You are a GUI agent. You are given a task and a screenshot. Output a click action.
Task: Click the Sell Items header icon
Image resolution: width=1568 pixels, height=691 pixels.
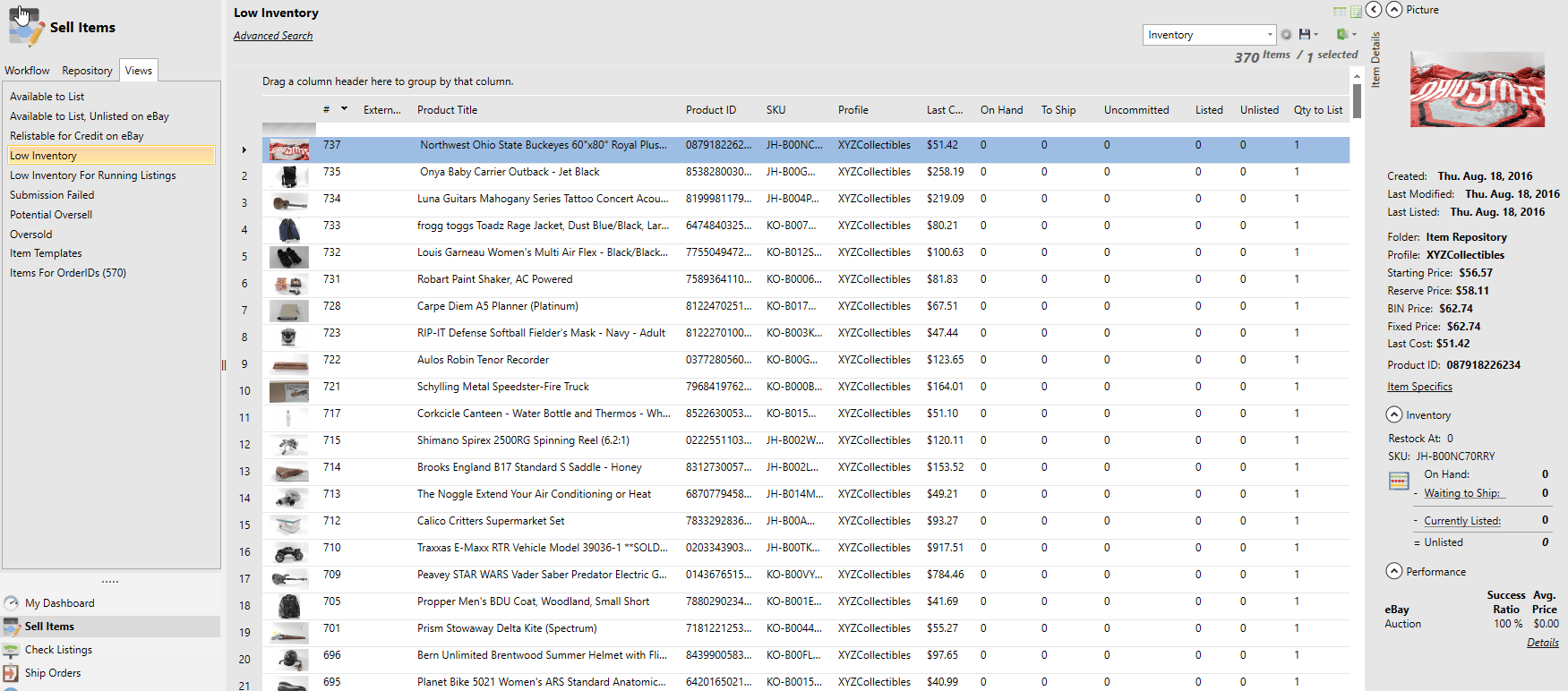tap(26, 27)
